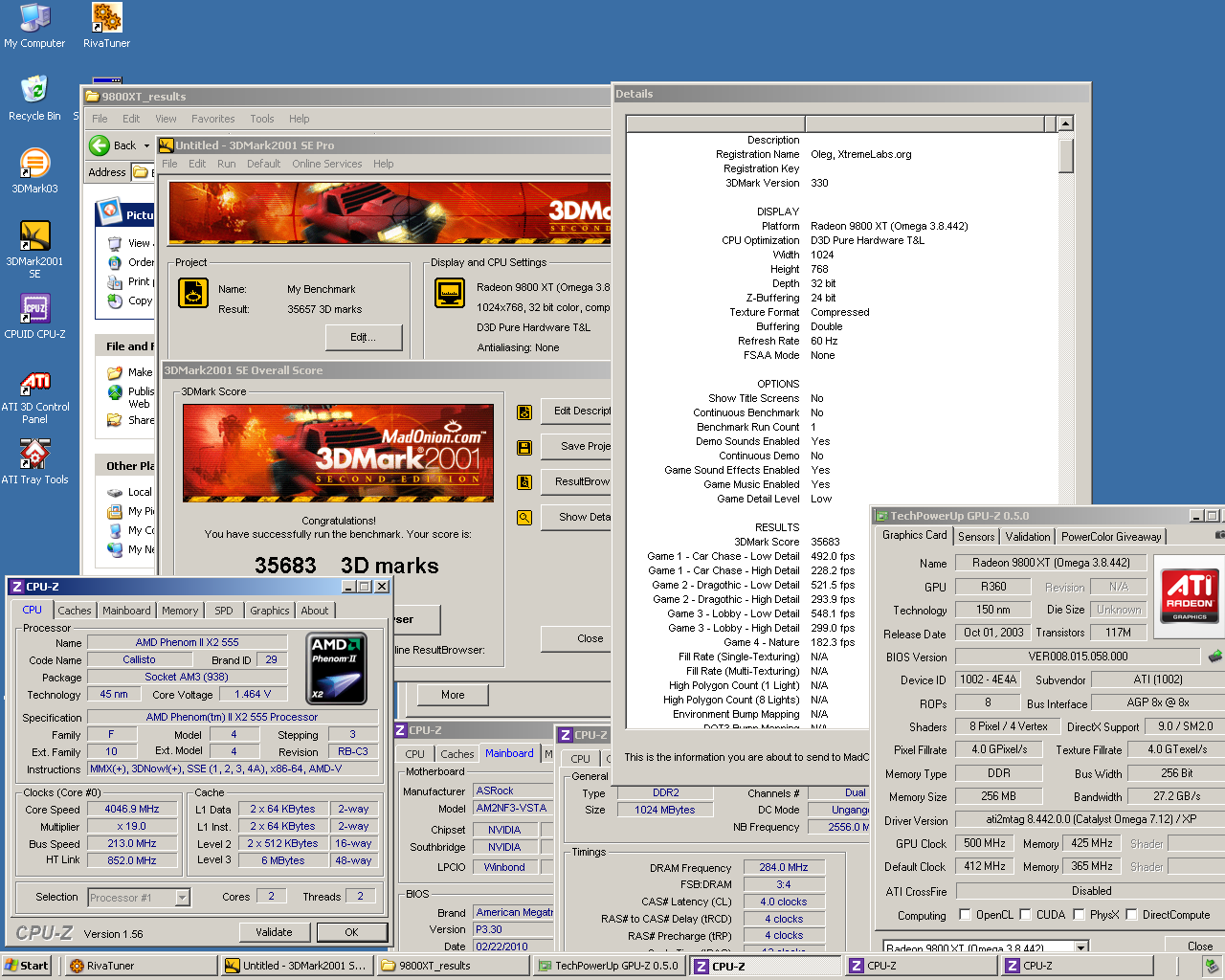Toggle OpenCL checkbox in GPU-Z
Viewport: 1225px width, 980px height.
click(965, 915)
